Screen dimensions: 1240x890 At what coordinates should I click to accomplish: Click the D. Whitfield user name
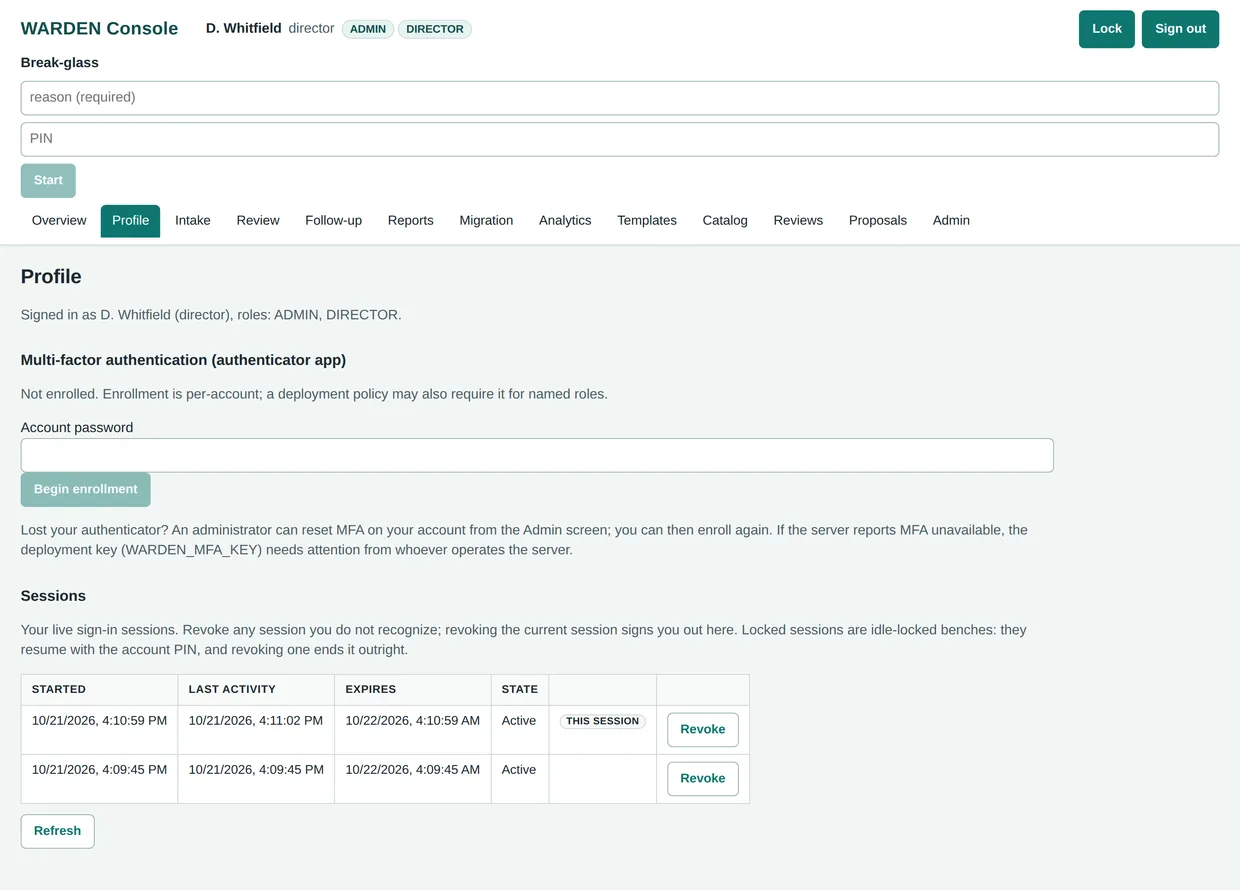pyautogui.click(x=244, y=28)
